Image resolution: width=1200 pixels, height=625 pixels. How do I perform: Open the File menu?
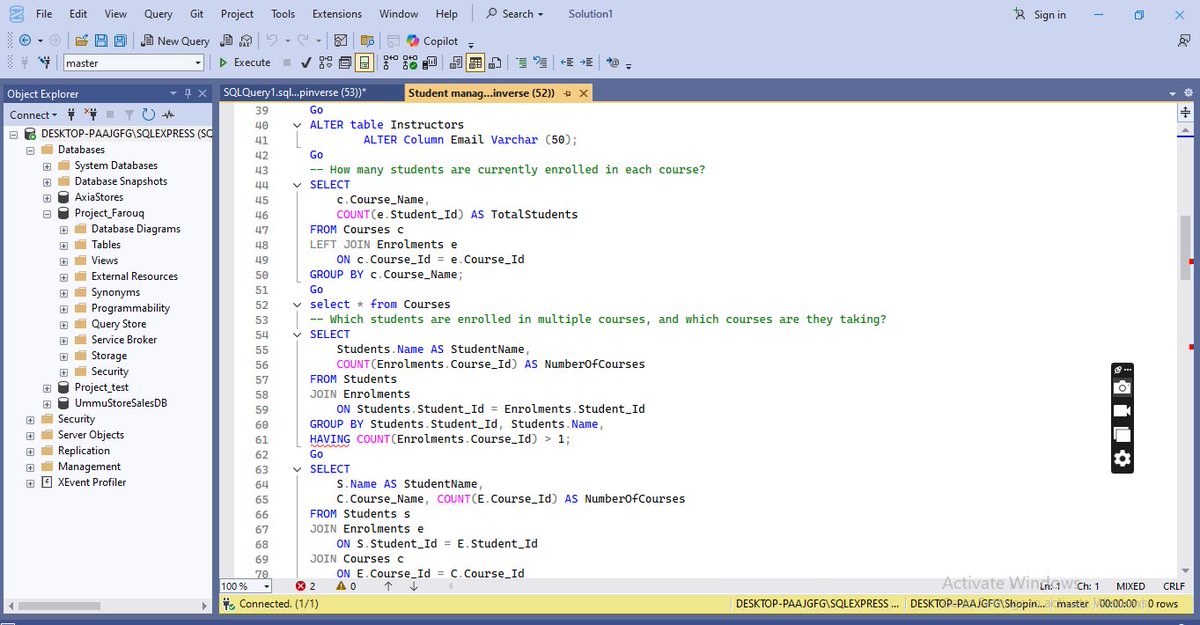pos(44,14)
